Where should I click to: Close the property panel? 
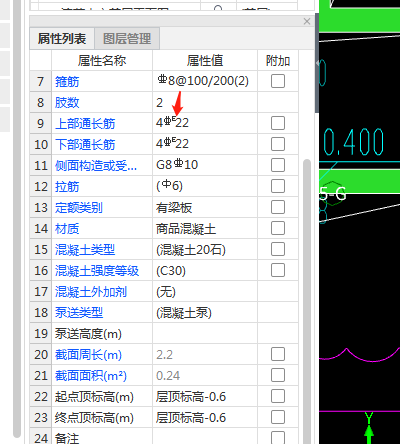pos(307,21)
